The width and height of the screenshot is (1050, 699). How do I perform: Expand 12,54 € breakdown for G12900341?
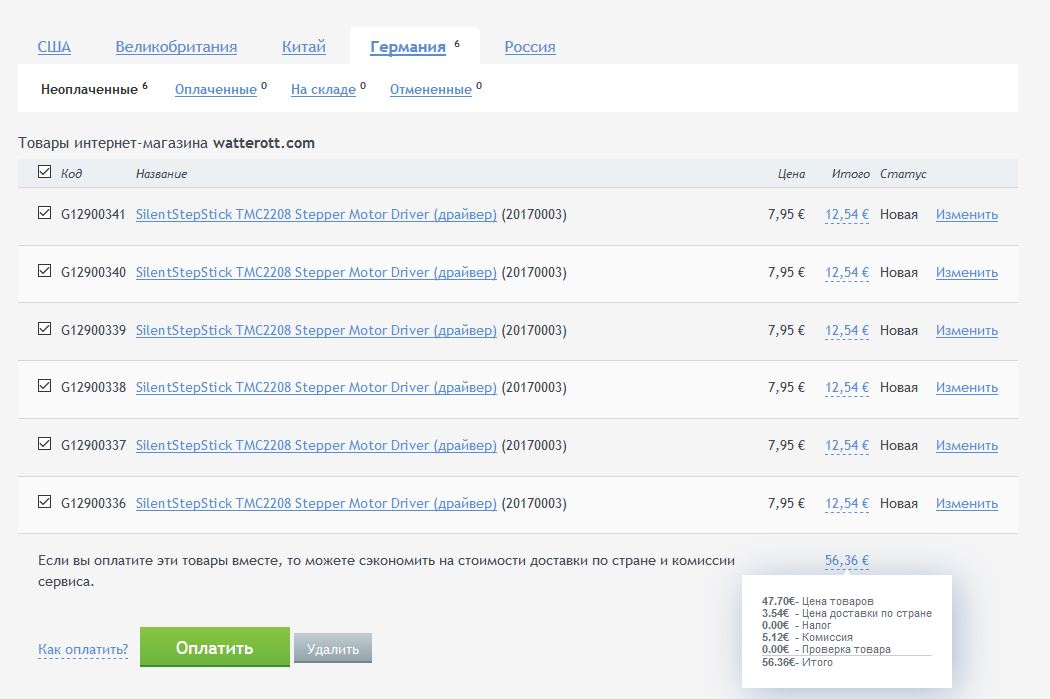point(847,214)
